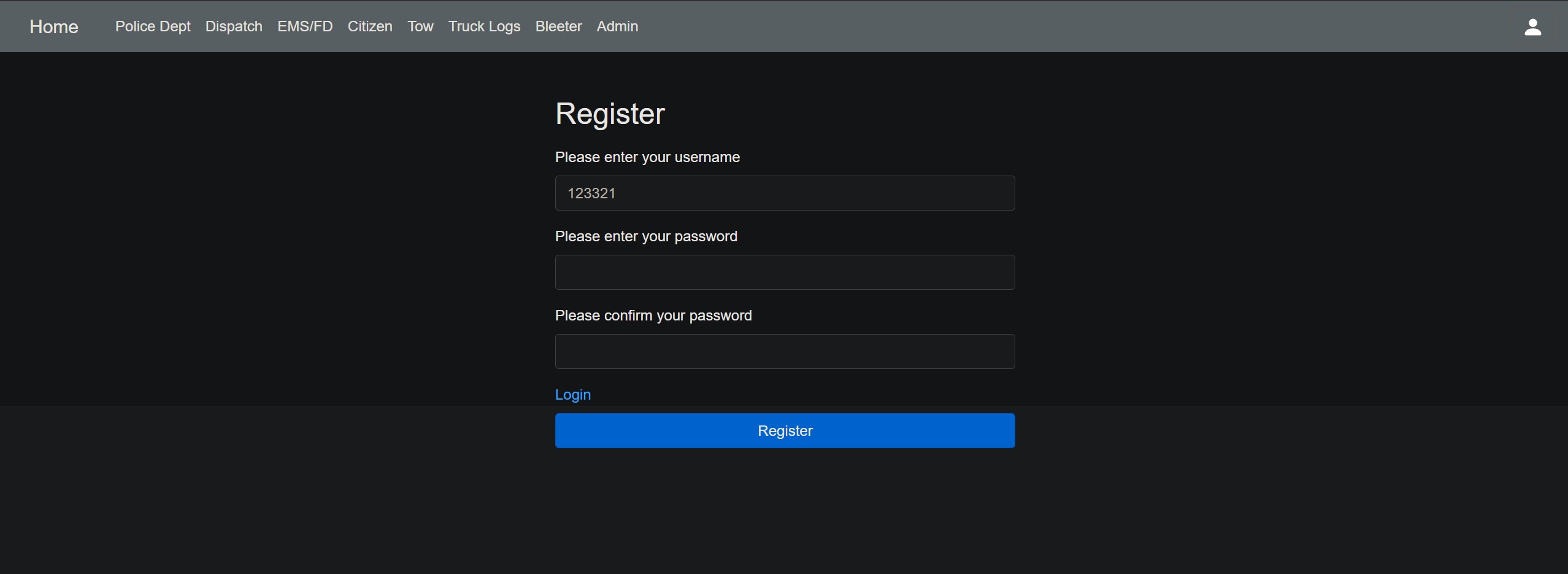The image size is (1568, 574).
Task: Navigate to Dispatch
Action: 234,26
